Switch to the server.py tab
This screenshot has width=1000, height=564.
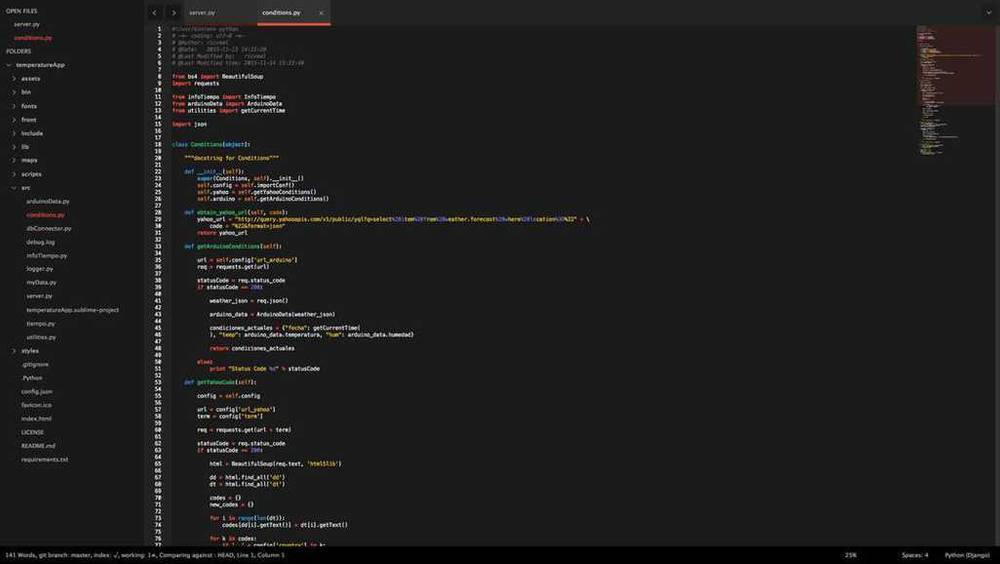tap(202, 13)
